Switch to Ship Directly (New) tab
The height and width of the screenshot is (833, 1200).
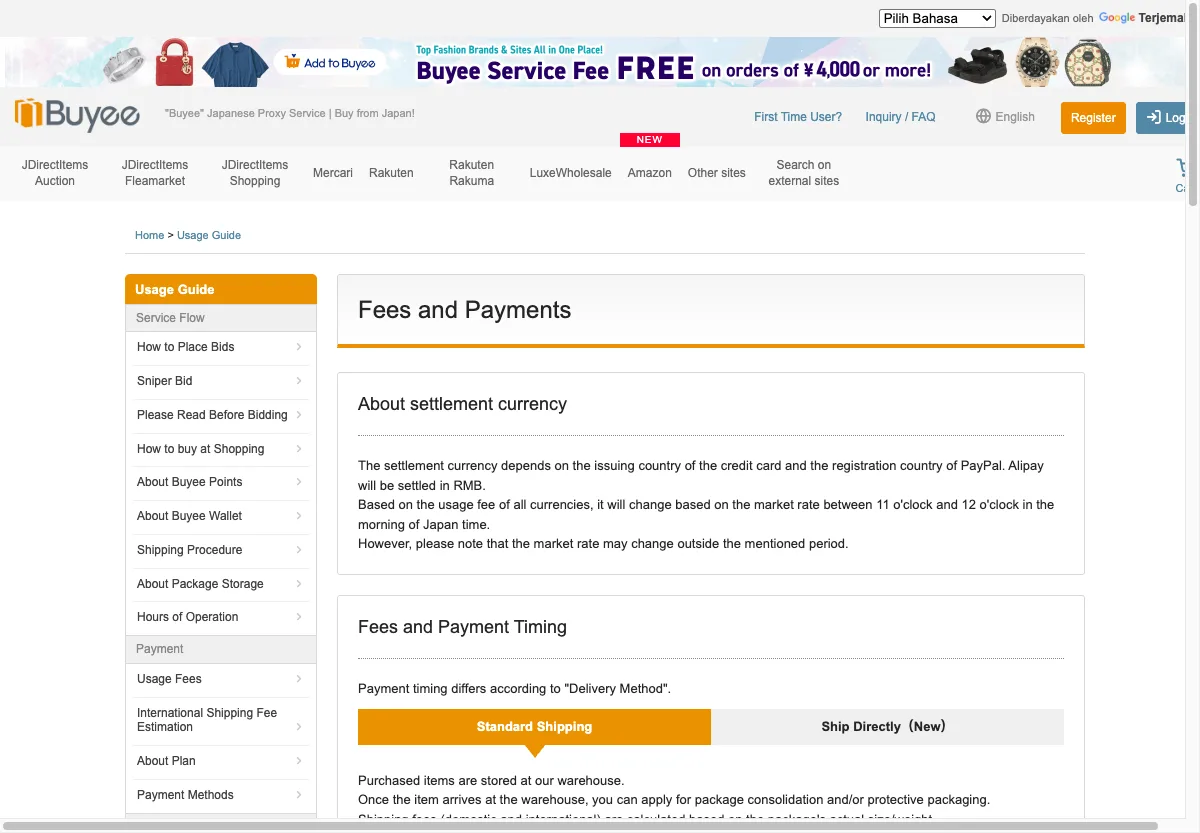click(x=887, y=727)
